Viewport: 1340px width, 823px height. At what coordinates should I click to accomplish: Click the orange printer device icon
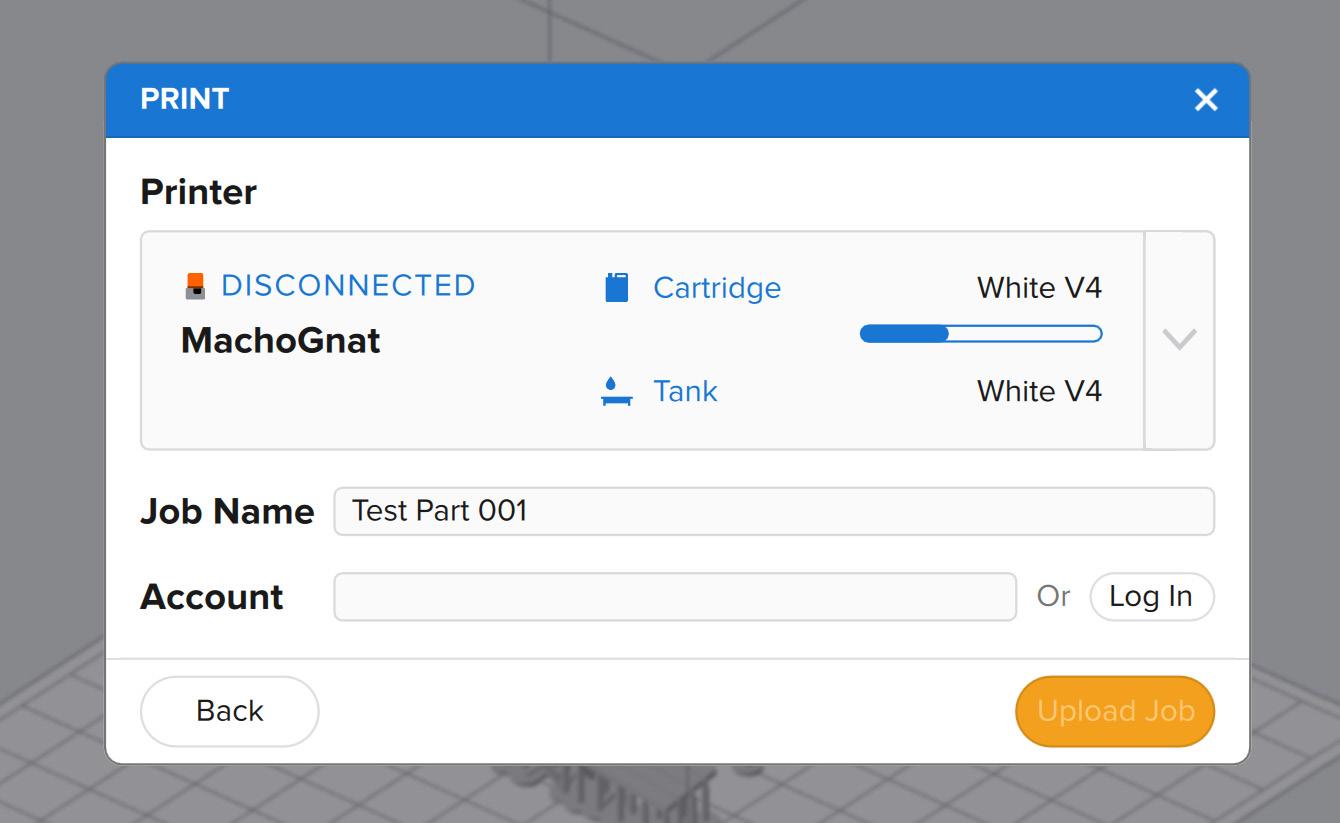[196, 286]
